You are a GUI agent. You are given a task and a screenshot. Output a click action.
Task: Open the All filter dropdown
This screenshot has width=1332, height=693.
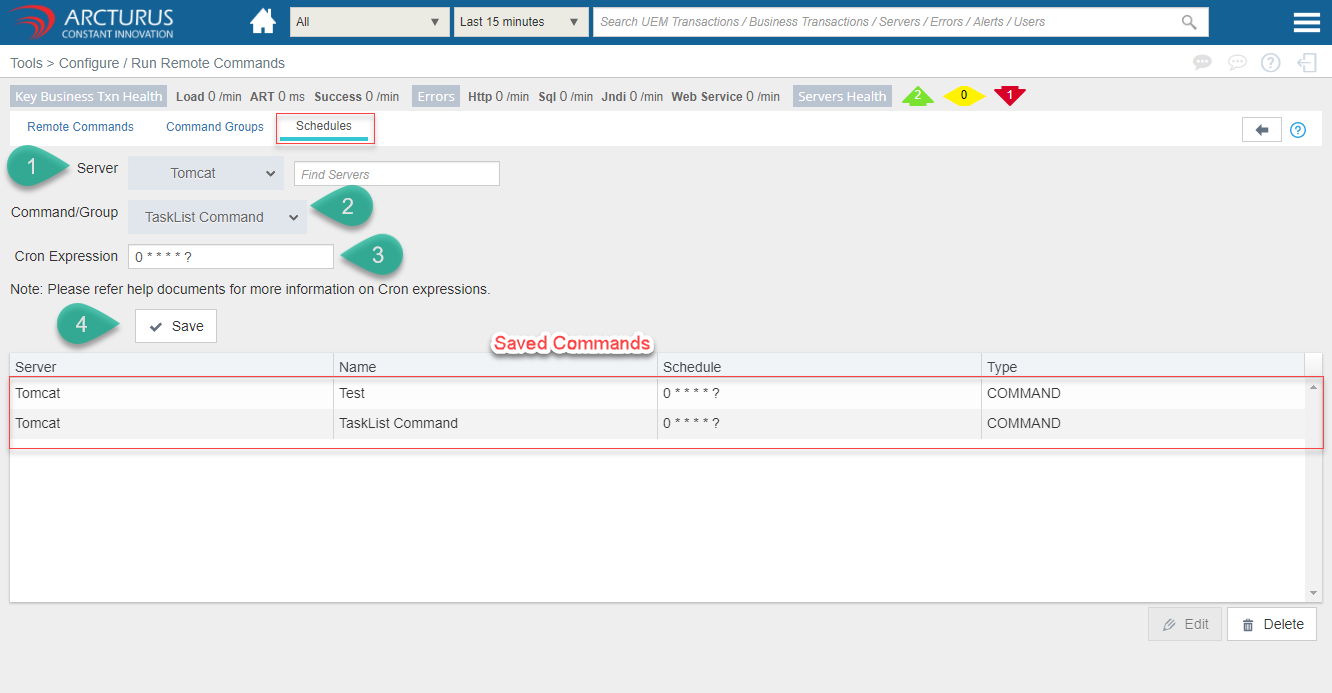(x=368, y=22)
